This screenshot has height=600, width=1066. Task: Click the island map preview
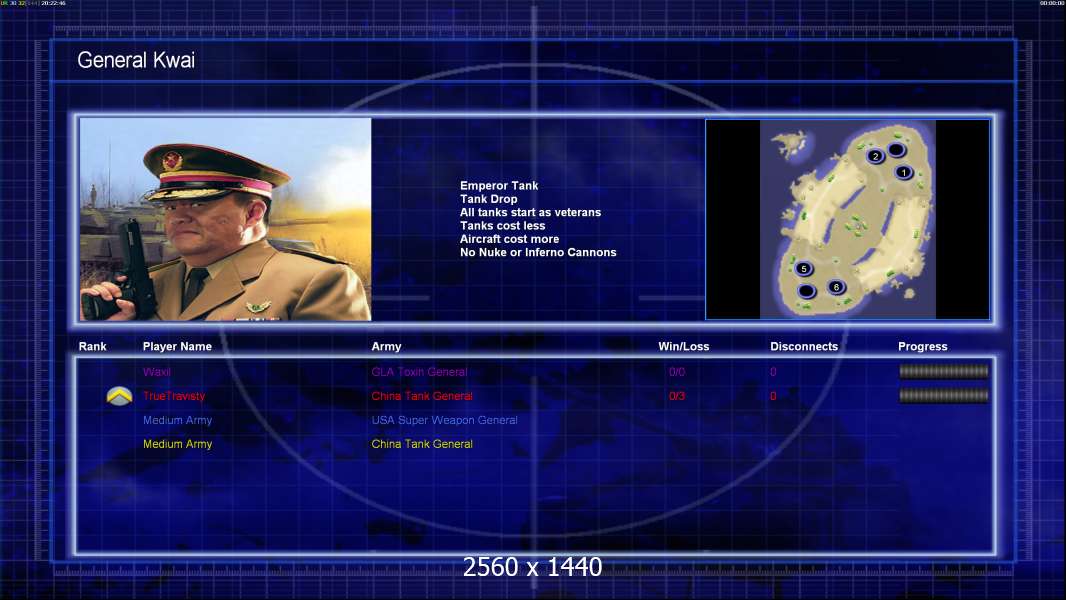(x=848, y=219)
